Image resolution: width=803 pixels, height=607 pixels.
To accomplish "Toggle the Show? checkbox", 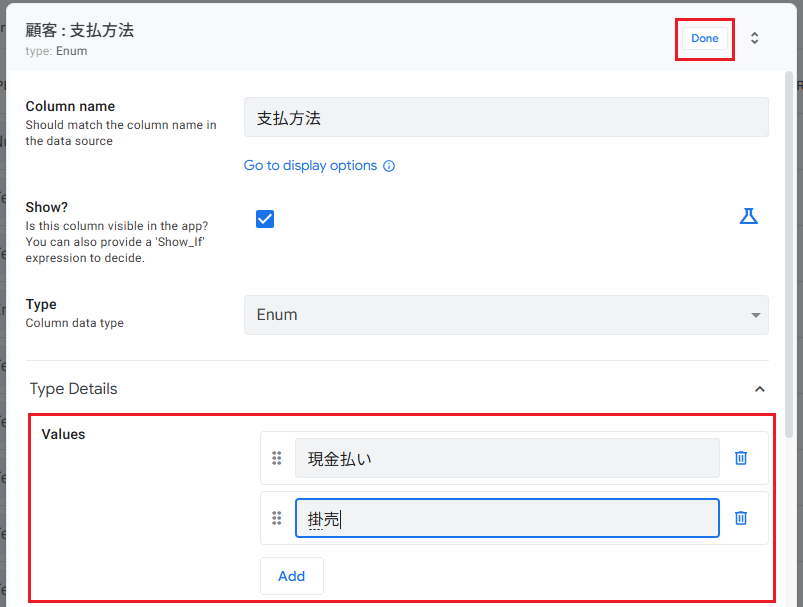I will 265,219.
